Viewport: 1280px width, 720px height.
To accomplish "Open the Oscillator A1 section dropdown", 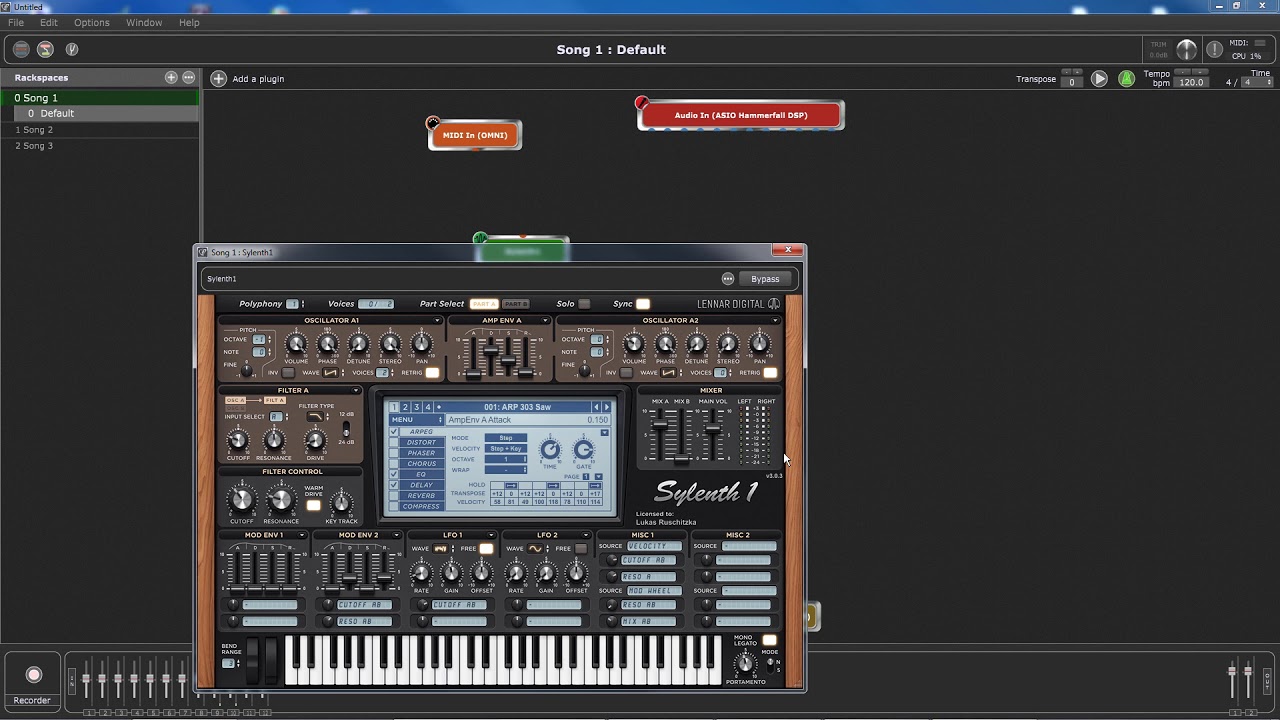I will [437, 321].
